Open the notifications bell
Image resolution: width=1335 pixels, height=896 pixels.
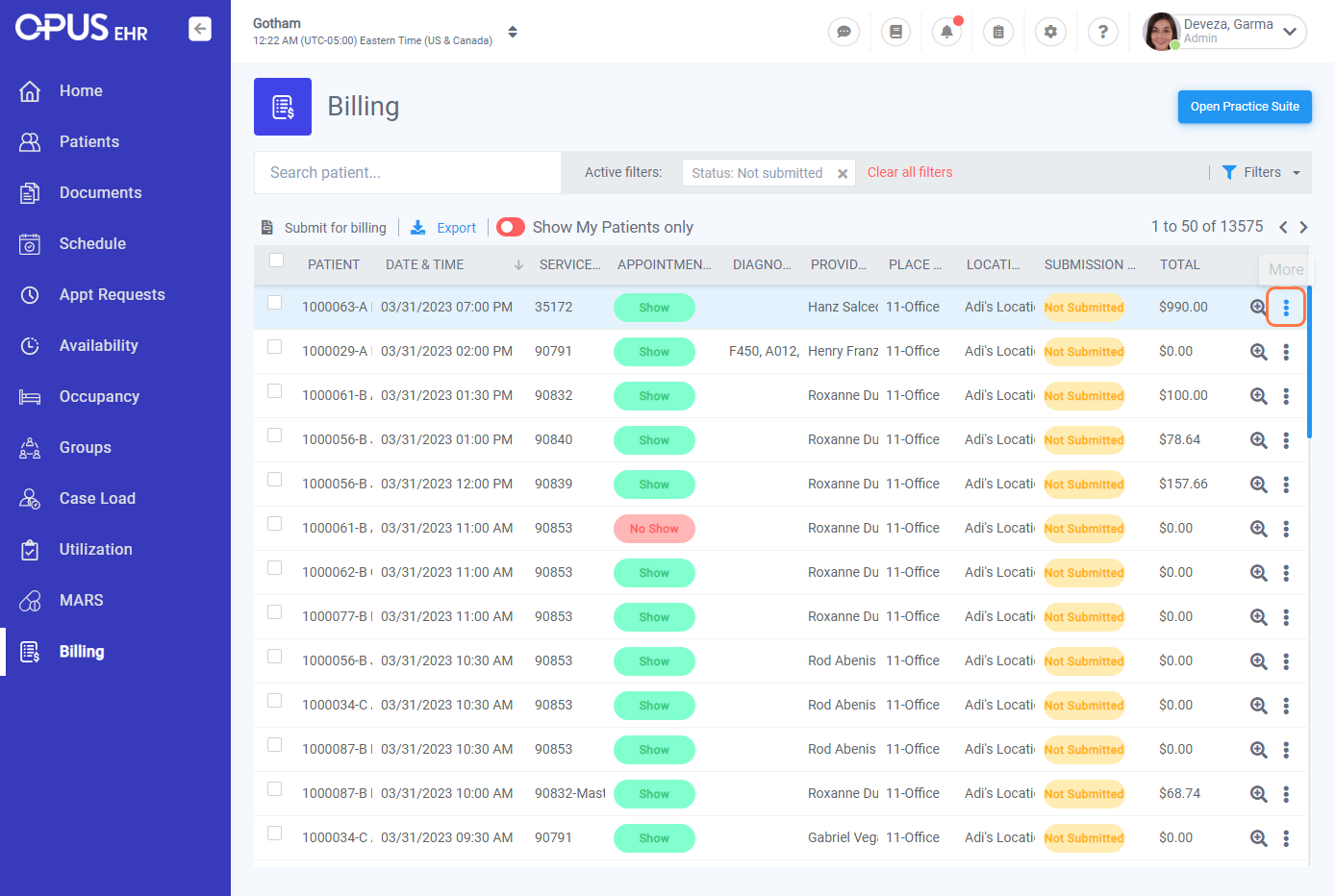(x=946, y=32)
